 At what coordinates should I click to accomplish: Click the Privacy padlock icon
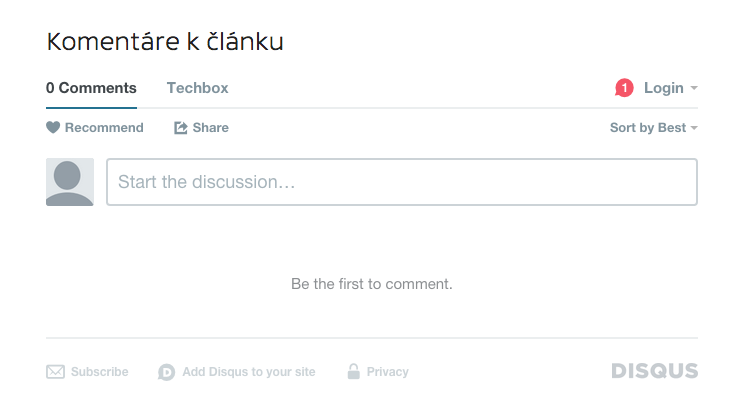(353, 371)
